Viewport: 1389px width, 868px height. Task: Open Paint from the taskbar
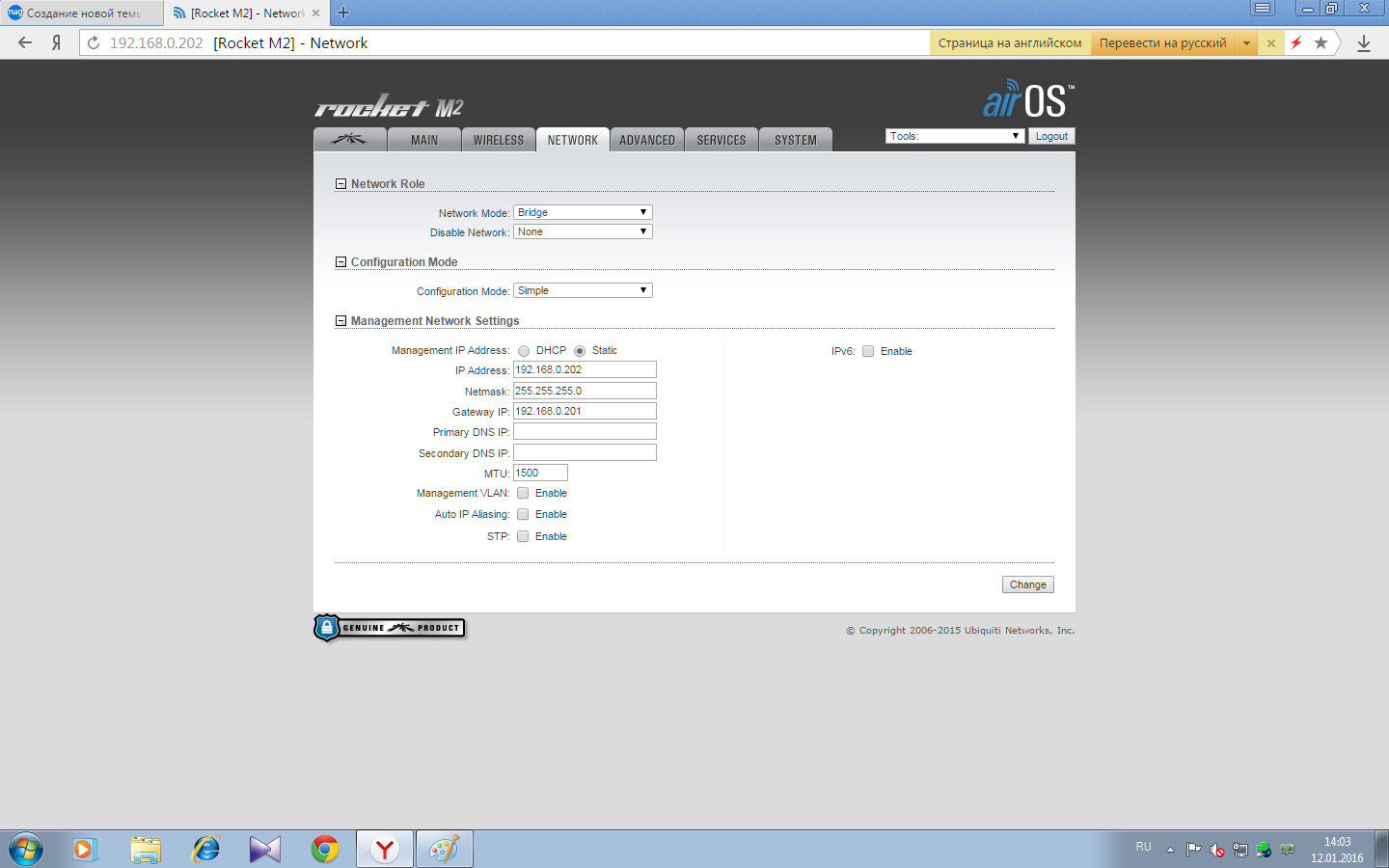point(445,850)
